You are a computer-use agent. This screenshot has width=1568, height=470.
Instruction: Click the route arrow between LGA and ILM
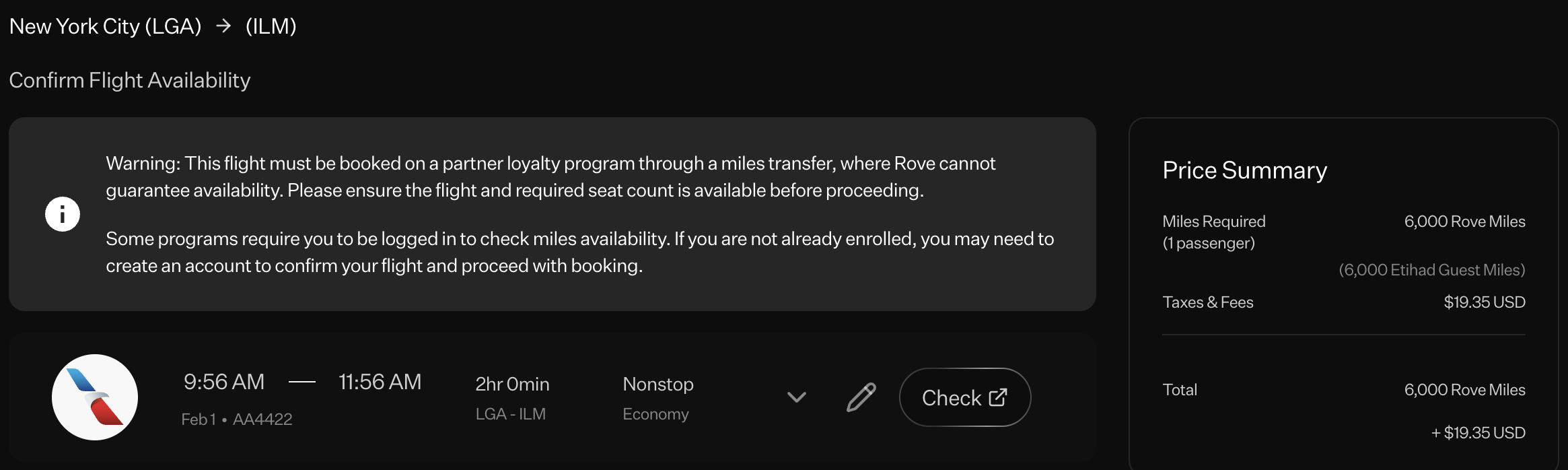223,26
